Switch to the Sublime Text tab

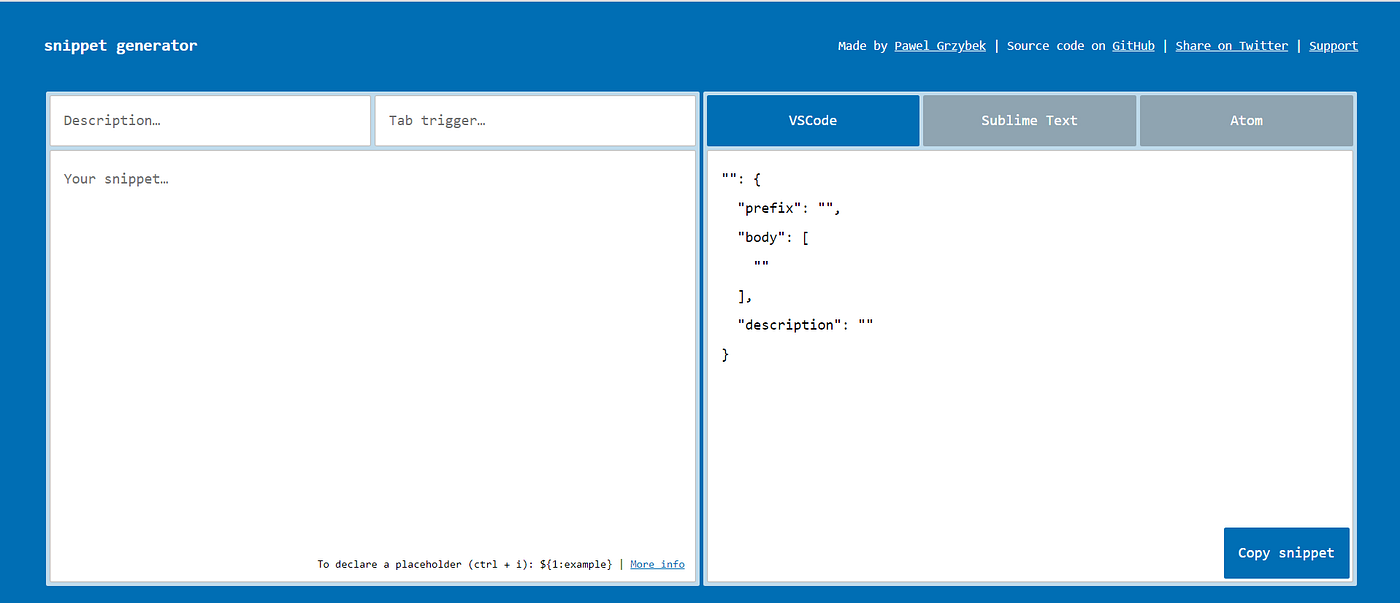[x=1029, y=120]
